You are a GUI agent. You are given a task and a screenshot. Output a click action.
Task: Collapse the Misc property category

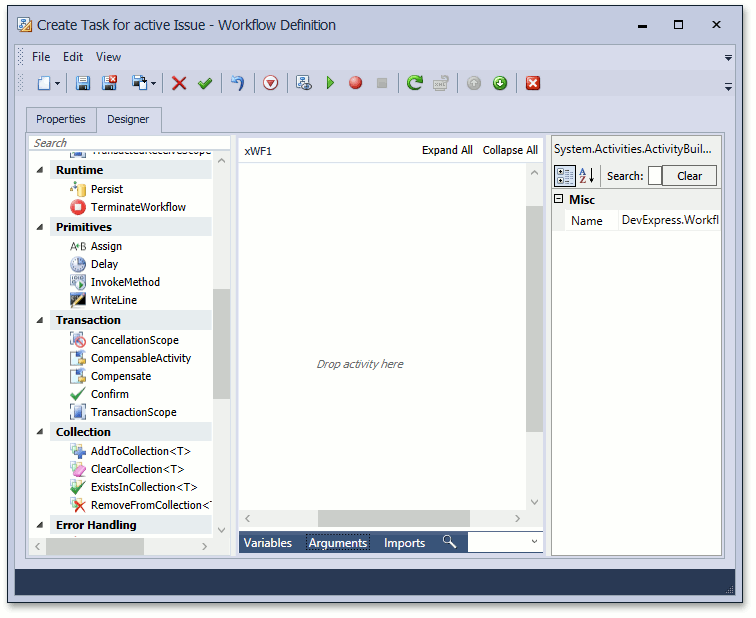point(559,199)
